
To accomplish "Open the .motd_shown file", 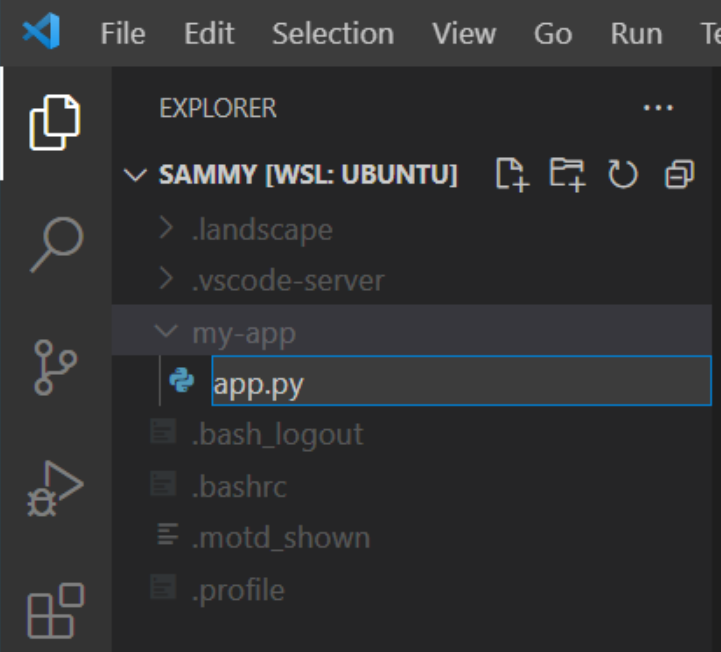I will click(280, 538).
